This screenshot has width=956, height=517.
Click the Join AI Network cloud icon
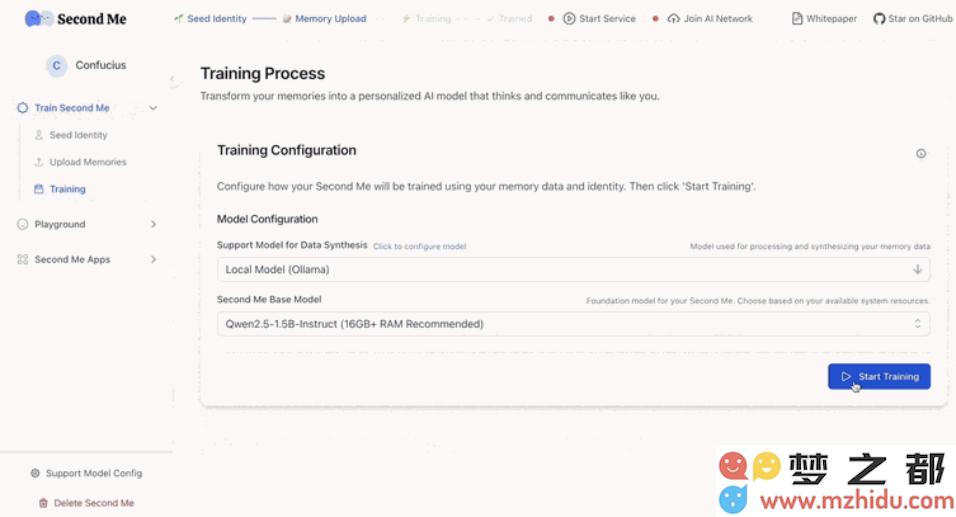click(x=674, y=19)
